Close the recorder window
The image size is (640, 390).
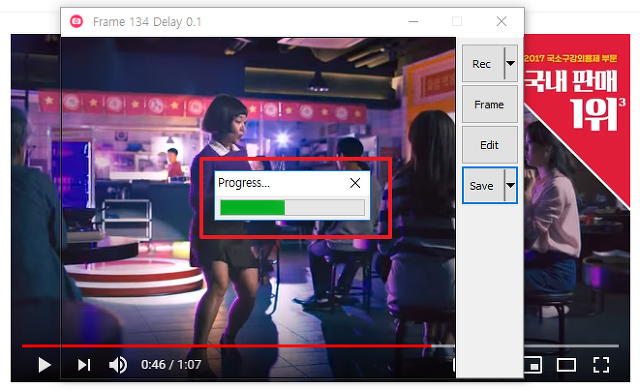click(502, 21)
